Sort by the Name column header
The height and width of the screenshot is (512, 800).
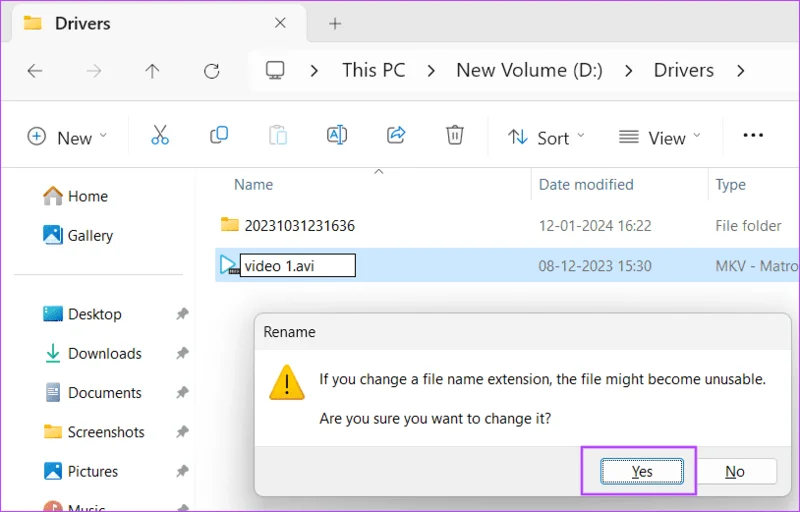click(254, 185)
